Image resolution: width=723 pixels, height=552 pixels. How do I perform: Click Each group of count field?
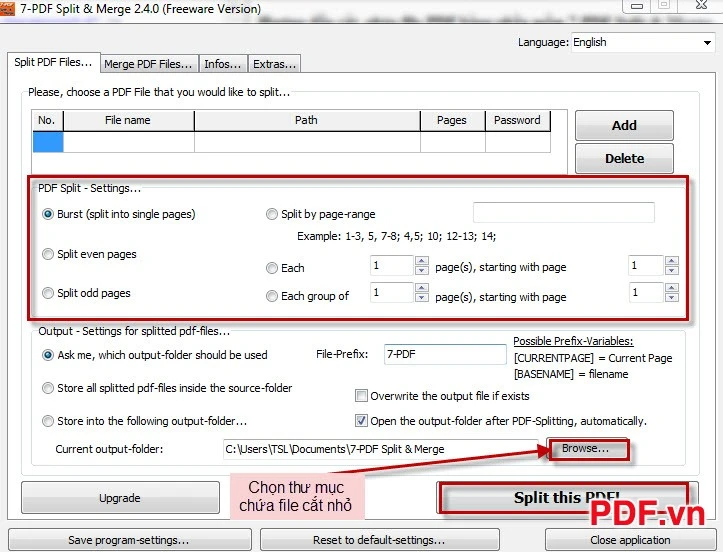coord(392,292)
